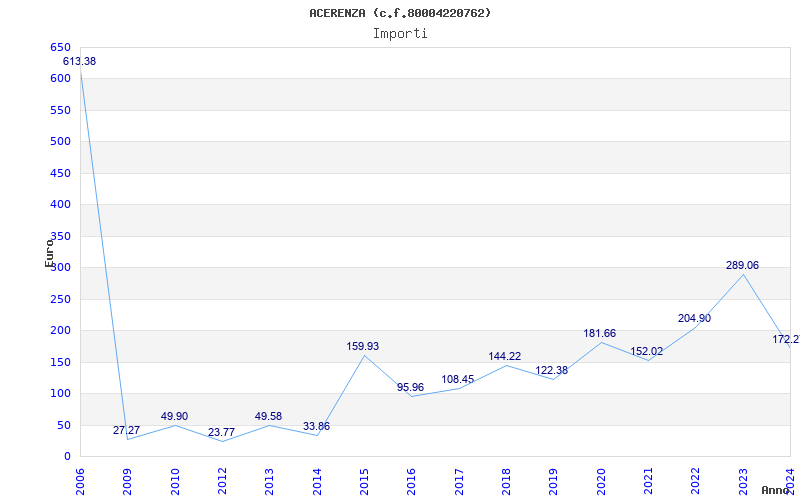
Task: Click the 2018 x-axis year label
Action: pos(506,482)
